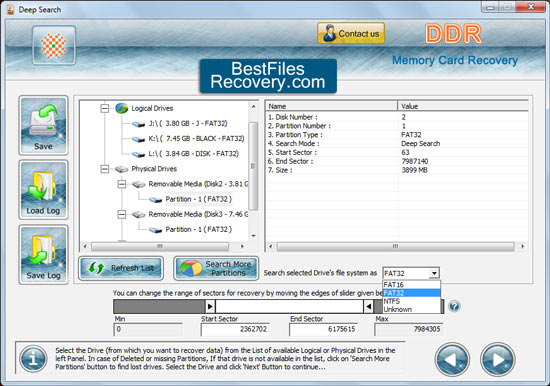Click the Max value field
550x386 pixels.
pyautogui.click(x=408, y=329)
